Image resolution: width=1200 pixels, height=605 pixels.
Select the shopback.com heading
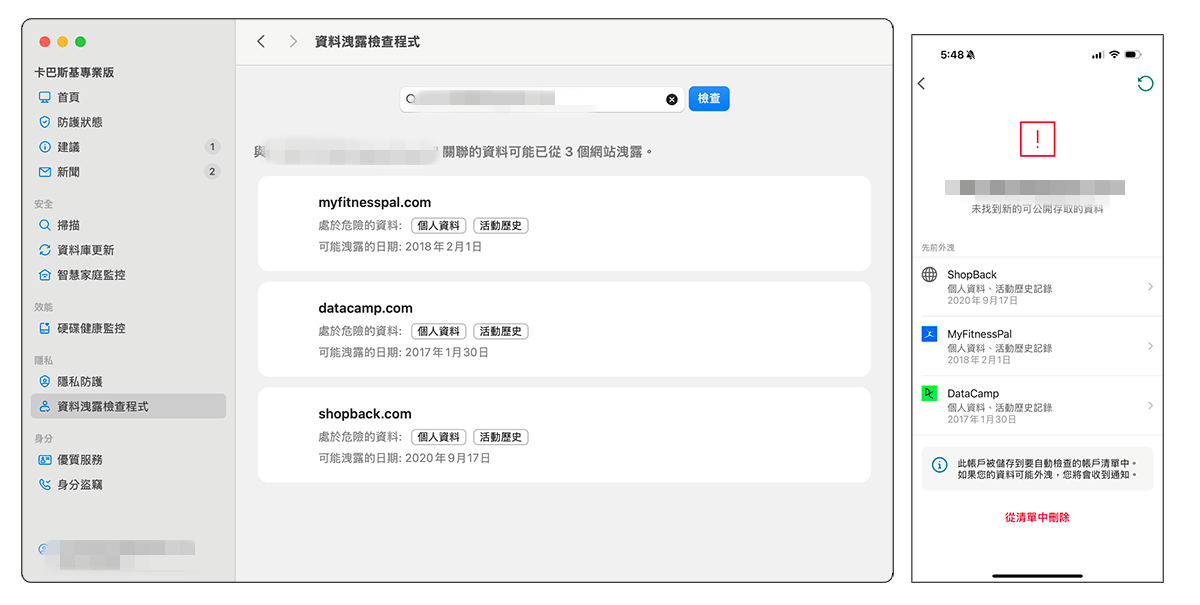coord(365,414)
